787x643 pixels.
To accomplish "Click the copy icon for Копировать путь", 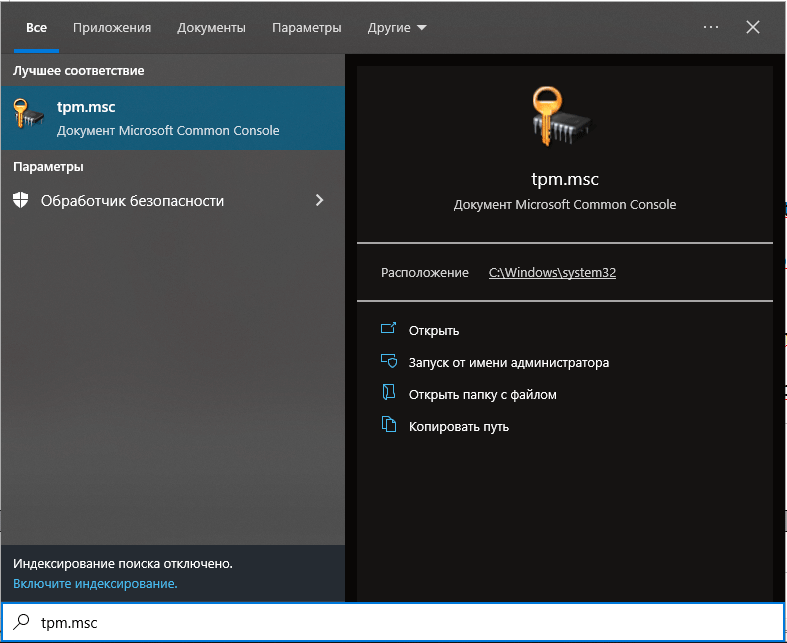I will tap(388, 425).
